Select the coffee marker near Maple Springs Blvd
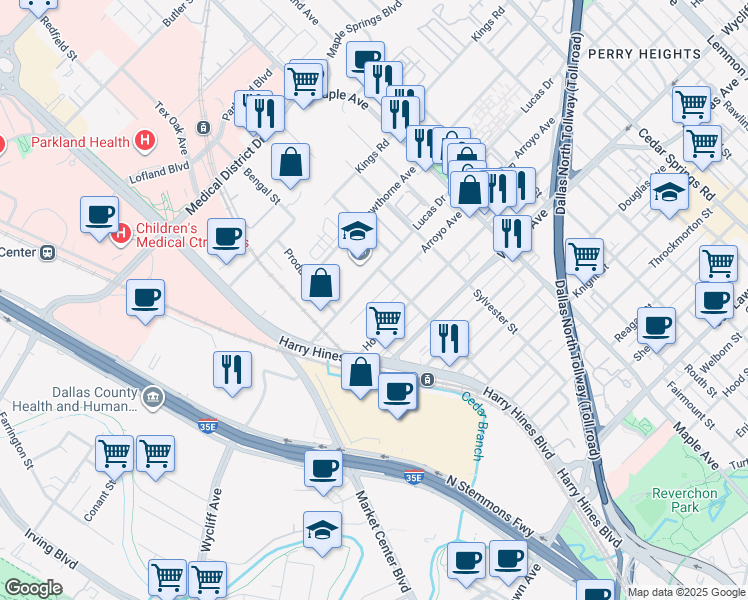The width and height of the screenshot is (748, 600). pos(365,59)
